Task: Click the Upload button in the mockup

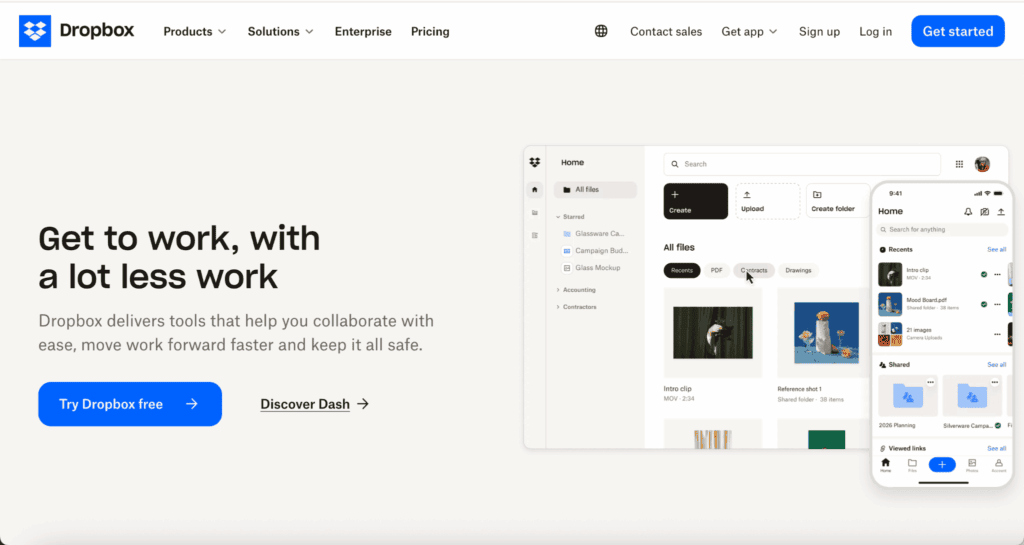Action: pos(767,201)
